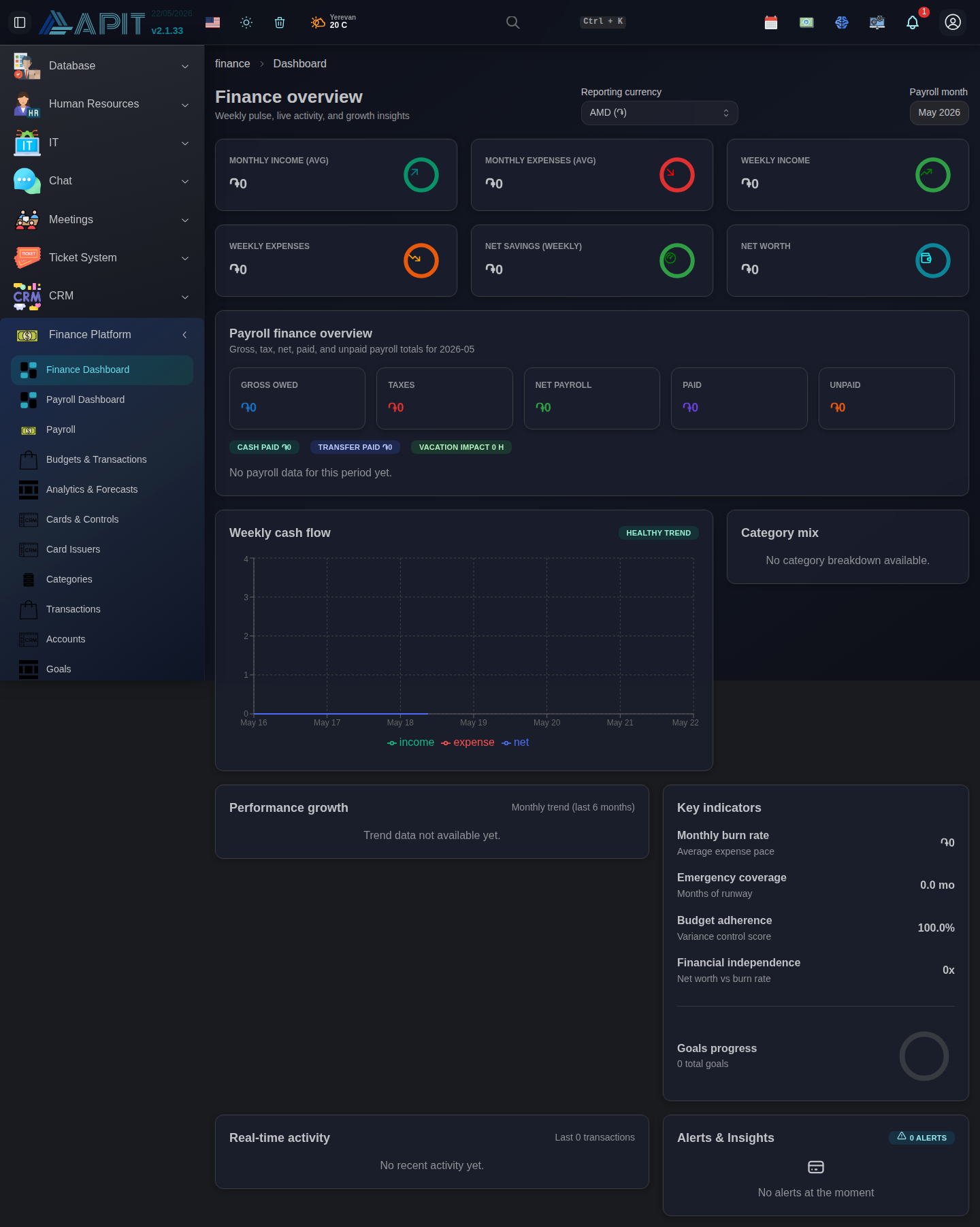Open Payroll Dashboard menu item
Screen dimensions: 980x1227
click(102, 400)
